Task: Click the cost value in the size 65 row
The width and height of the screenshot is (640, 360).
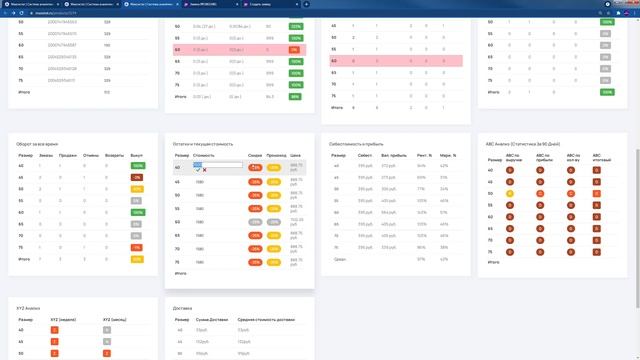Action: (200, 236)
